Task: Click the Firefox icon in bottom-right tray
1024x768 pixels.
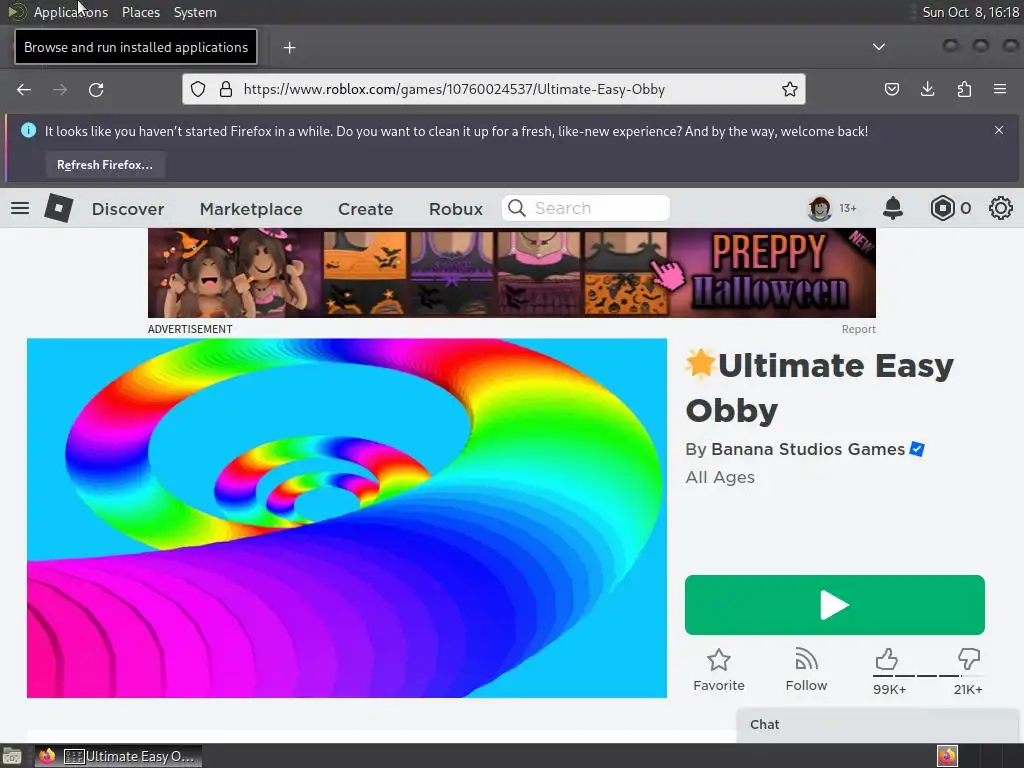Action: 947,756
